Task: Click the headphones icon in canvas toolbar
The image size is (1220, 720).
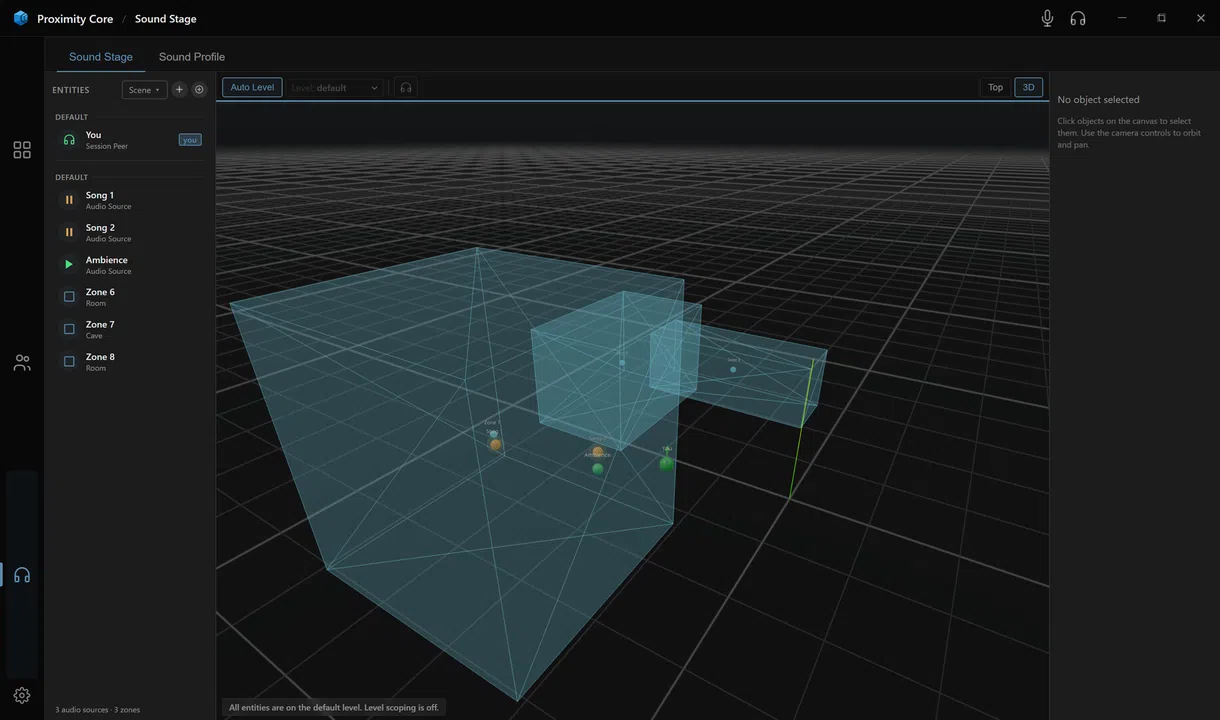Action: pos(406,88)
